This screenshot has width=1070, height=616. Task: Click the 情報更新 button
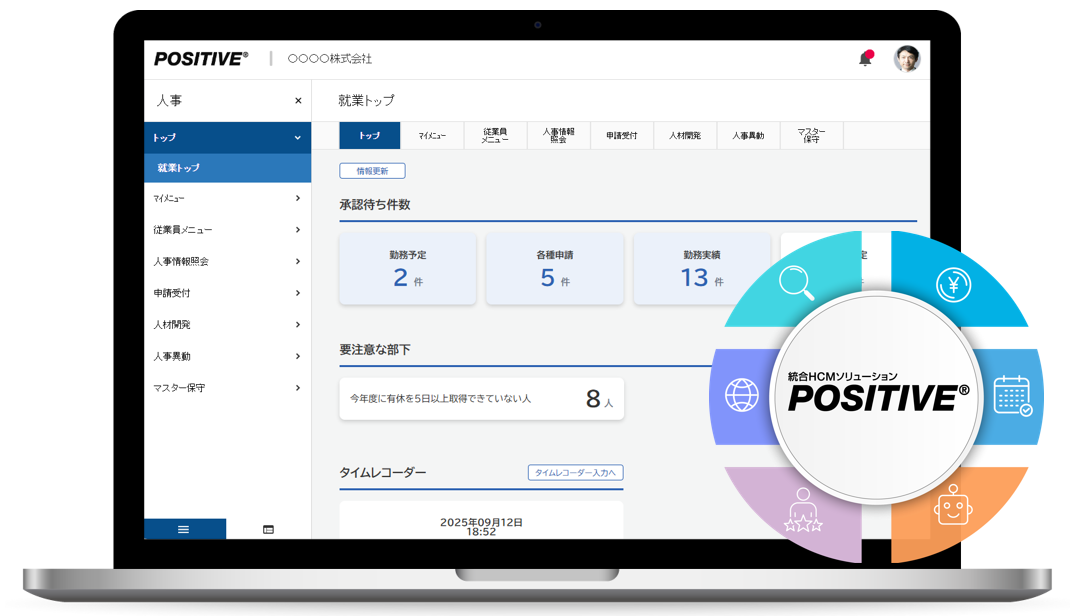(x=372, y=171)
